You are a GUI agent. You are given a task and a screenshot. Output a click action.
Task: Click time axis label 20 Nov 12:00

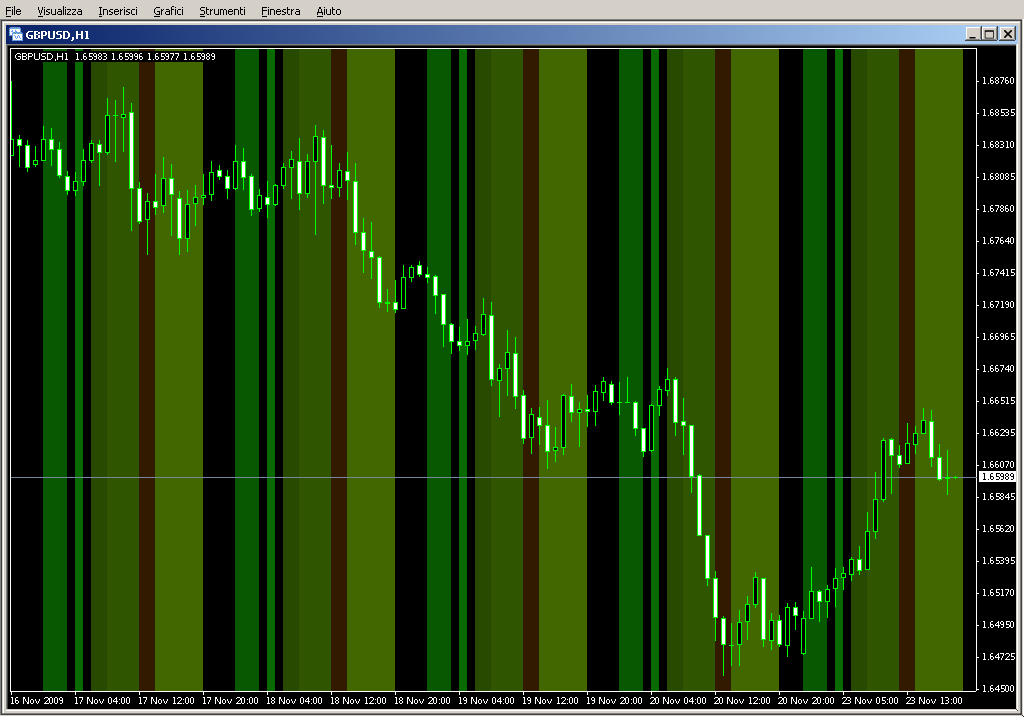743,701
